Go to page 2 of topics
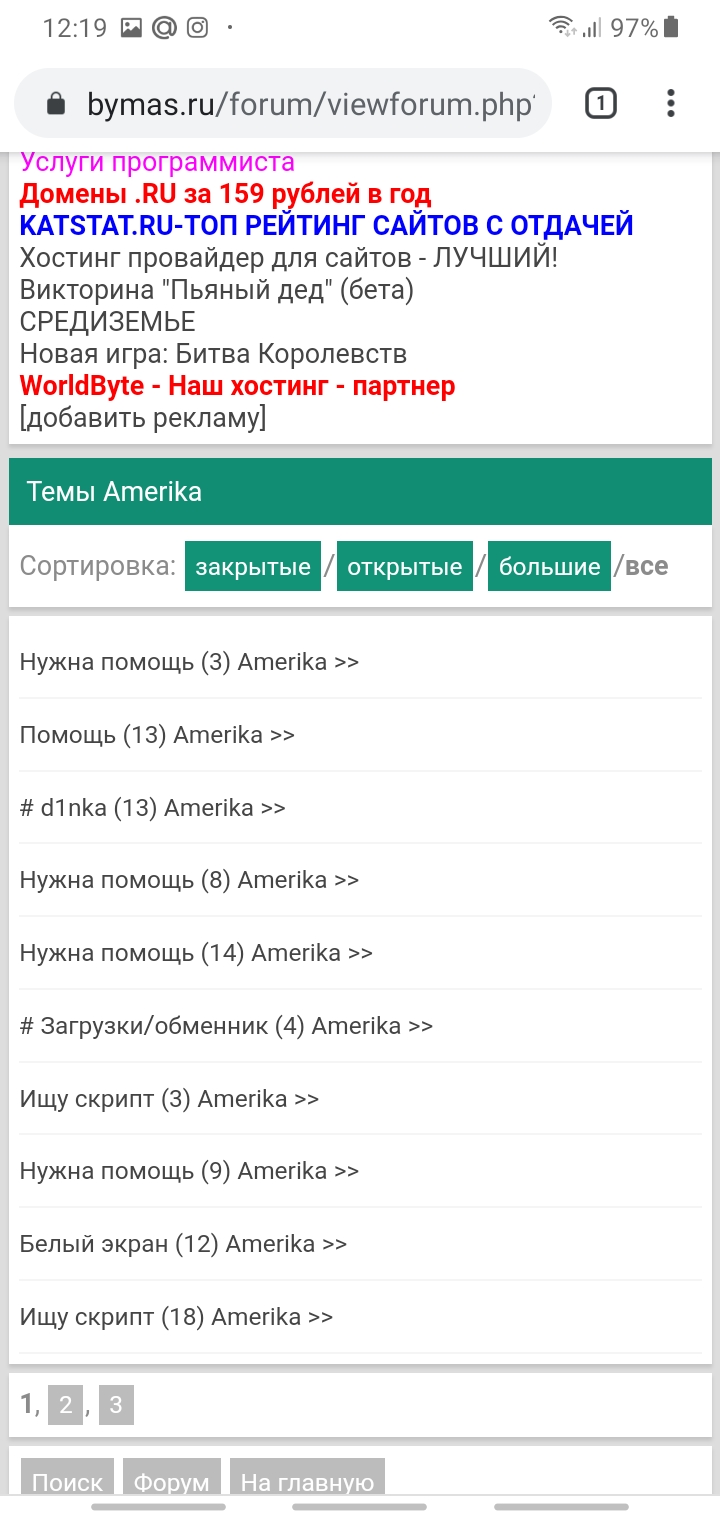Image resolution: width=720 pixels, height=1520 pixels. 65,1405
